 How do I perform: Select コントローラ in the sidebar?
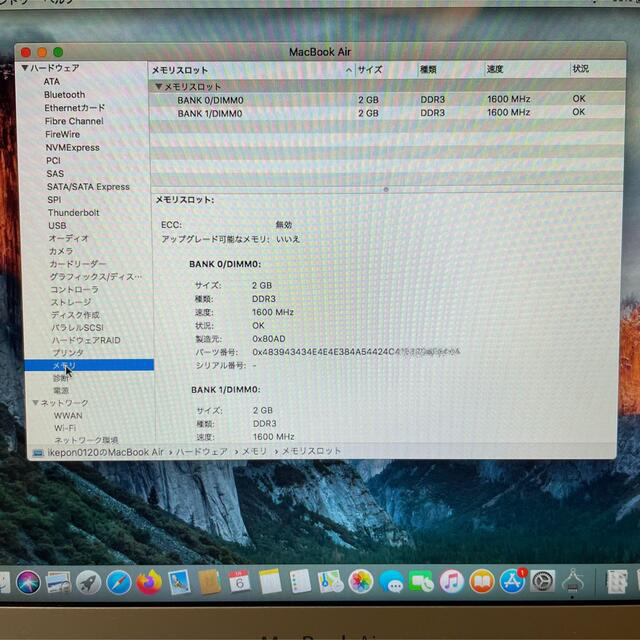74,289
